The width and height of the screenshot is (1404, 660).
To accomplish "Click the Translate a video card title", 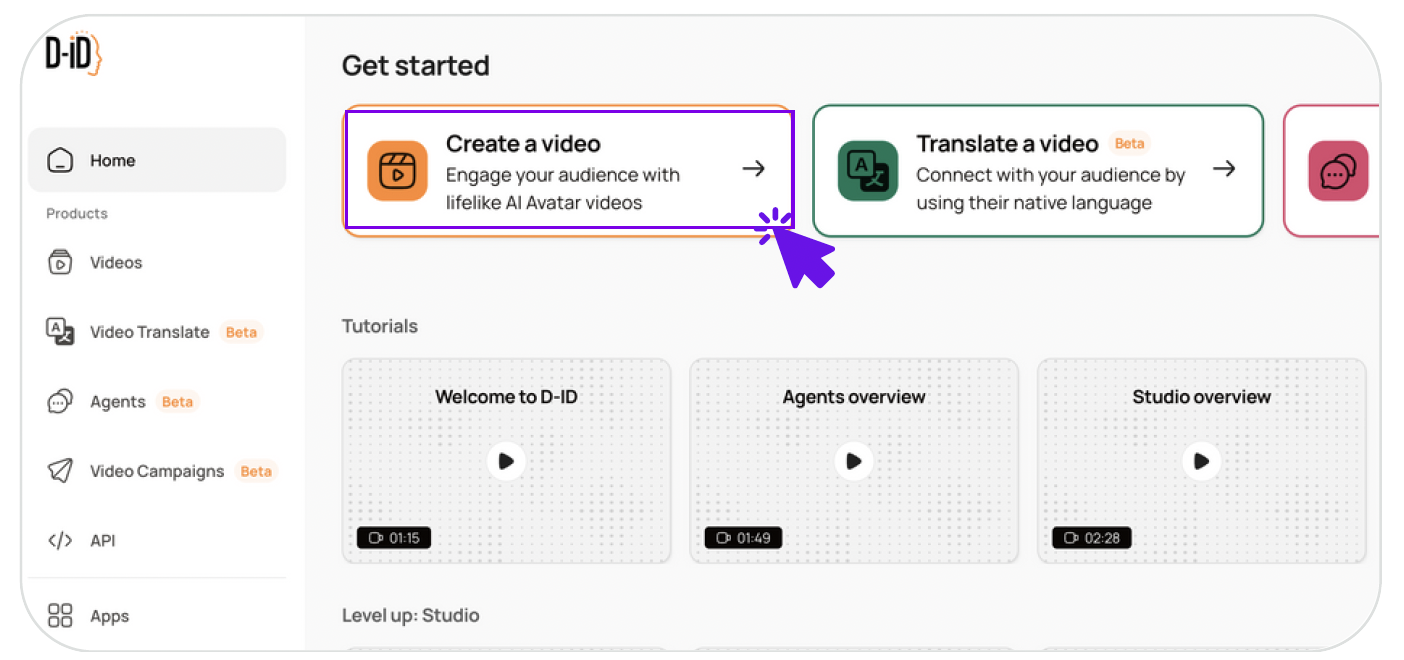I will click(x=1007, y=144).
